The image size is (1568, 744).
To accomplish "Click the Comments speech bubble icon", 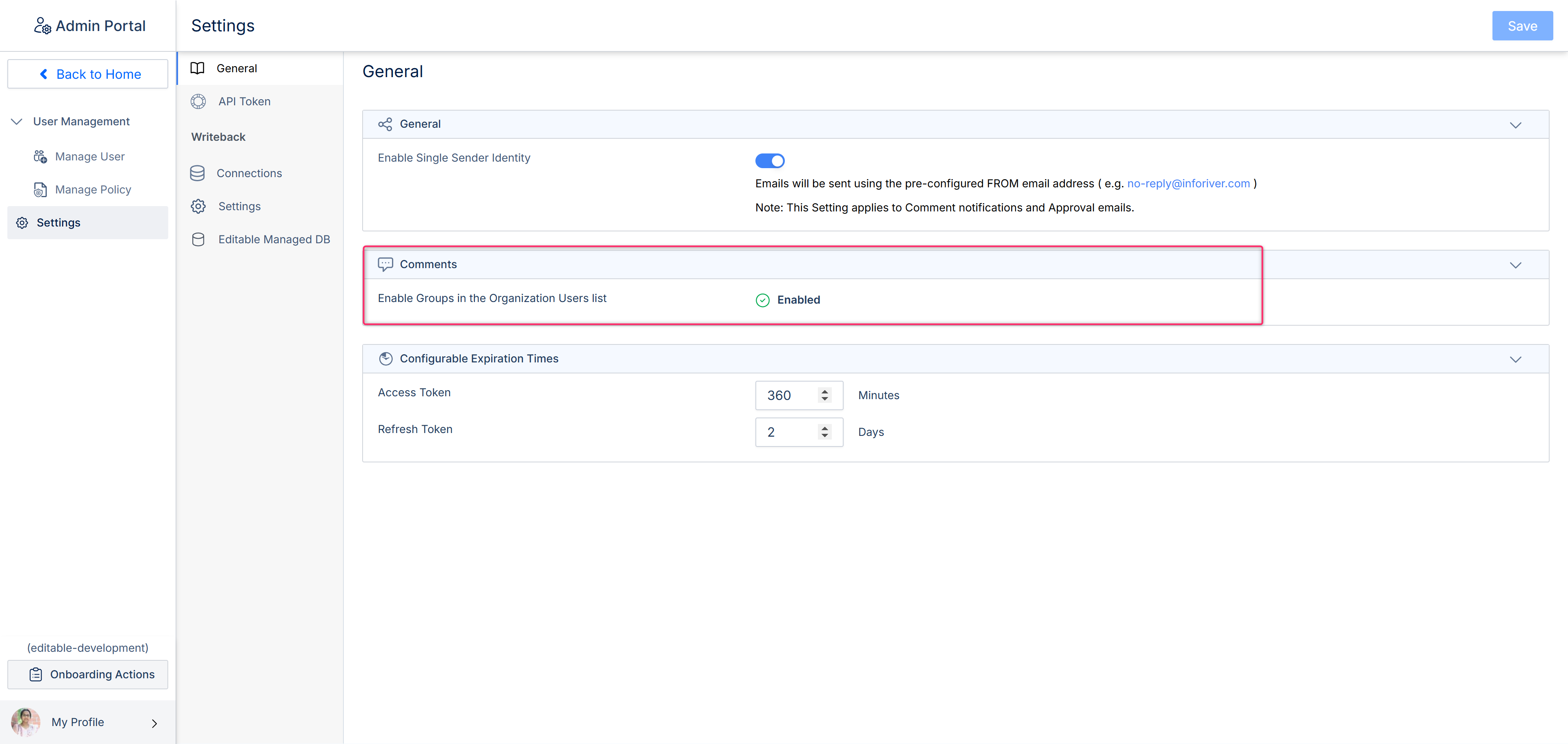I will (385, 264).
